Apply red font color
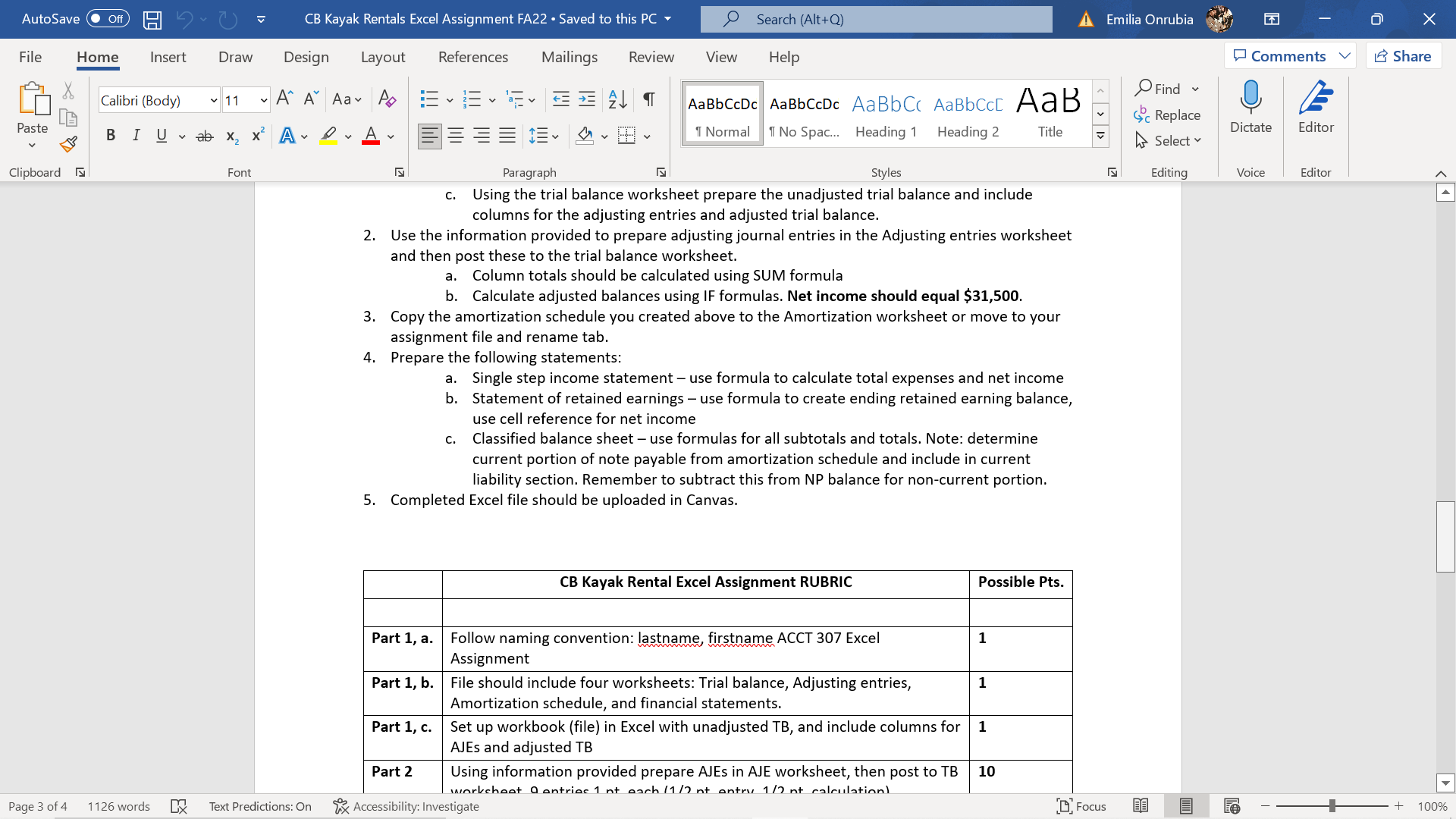The image size is (1456, 819). (371, 136)
